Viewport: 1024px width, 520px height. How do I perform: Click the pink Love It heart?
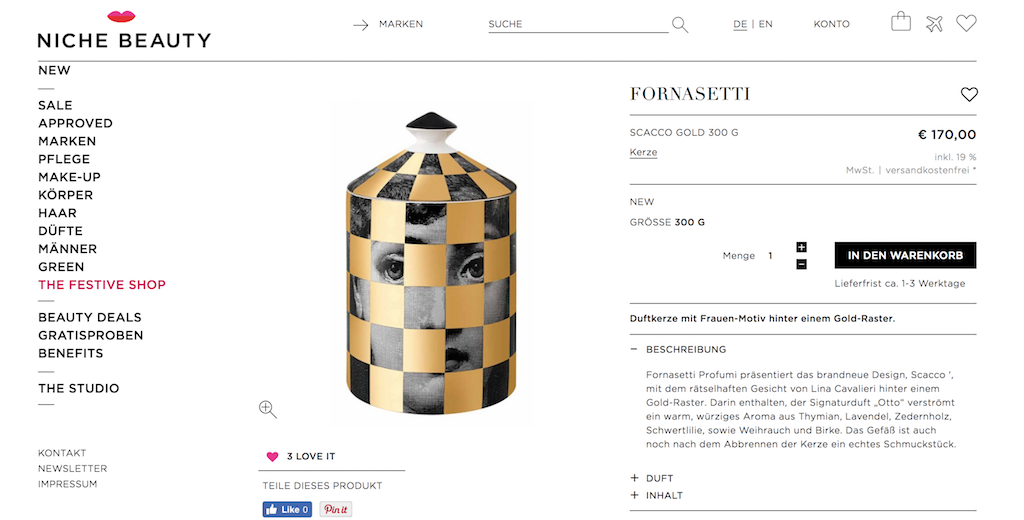tap(272, 456)
